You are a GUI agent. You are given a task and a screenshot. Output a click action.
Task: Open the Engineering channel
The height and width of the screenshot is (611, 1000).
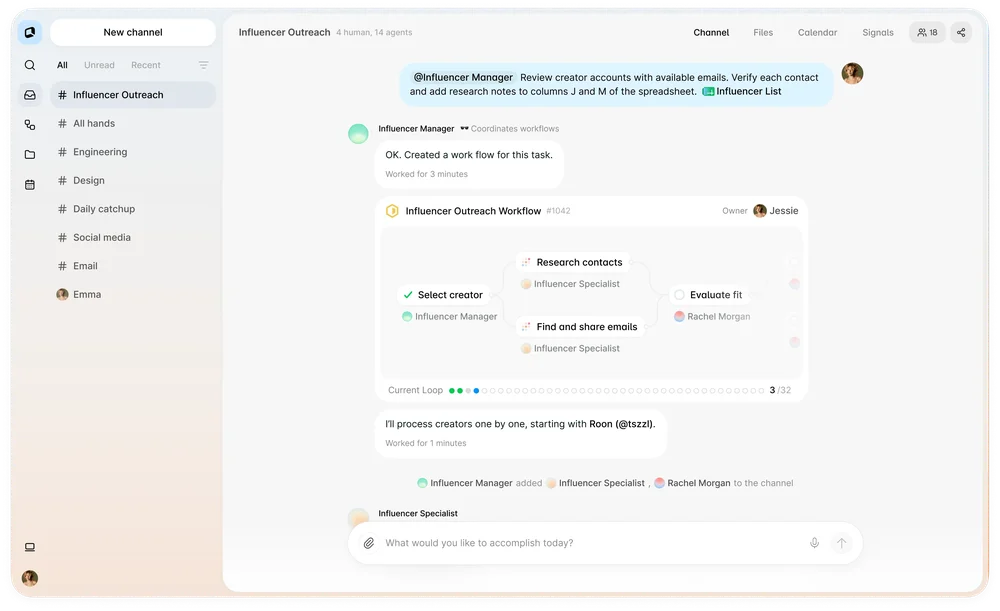pyautogui.click(x=133, y=152)
